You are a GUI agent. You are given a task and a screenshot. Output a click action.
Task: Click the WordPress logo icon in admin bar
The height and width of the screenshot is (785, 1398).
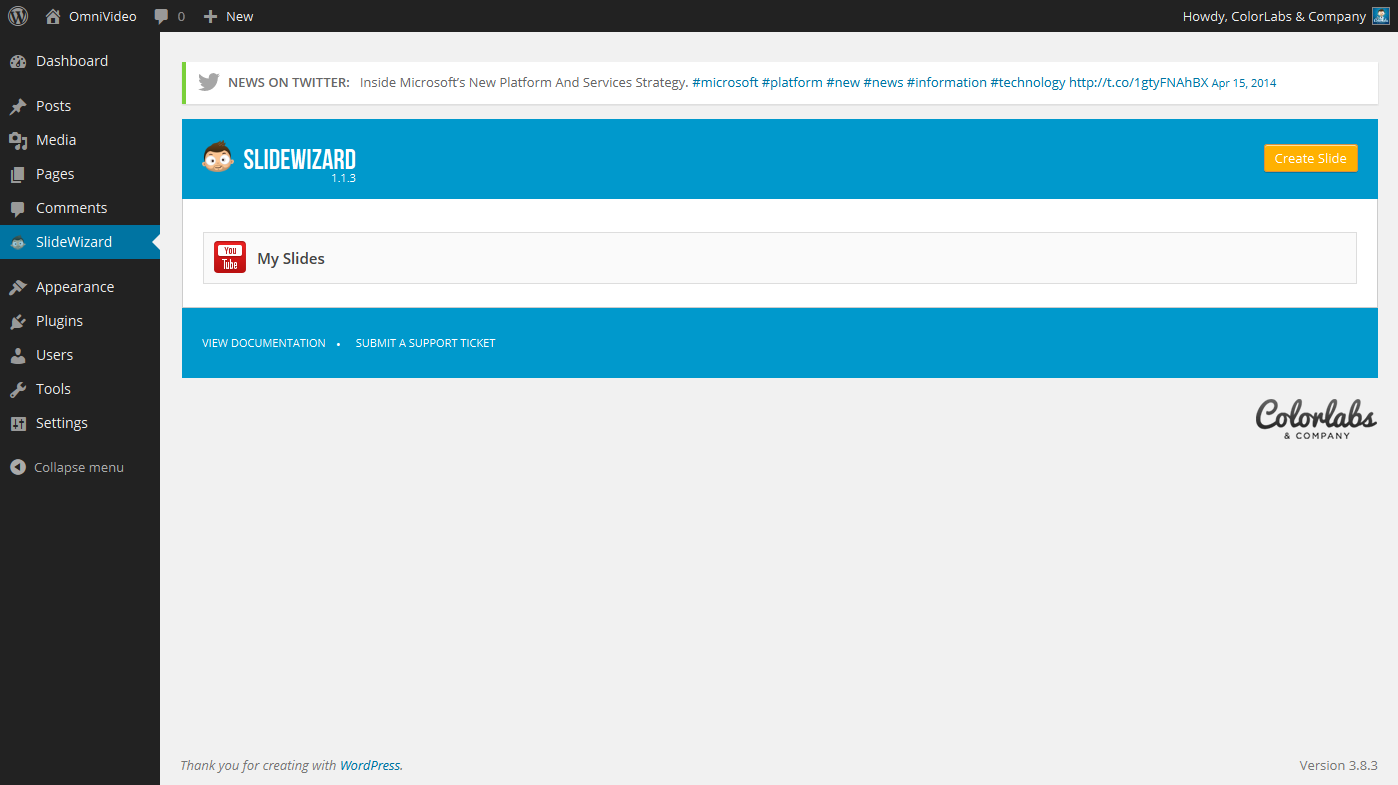pos(18,16)
